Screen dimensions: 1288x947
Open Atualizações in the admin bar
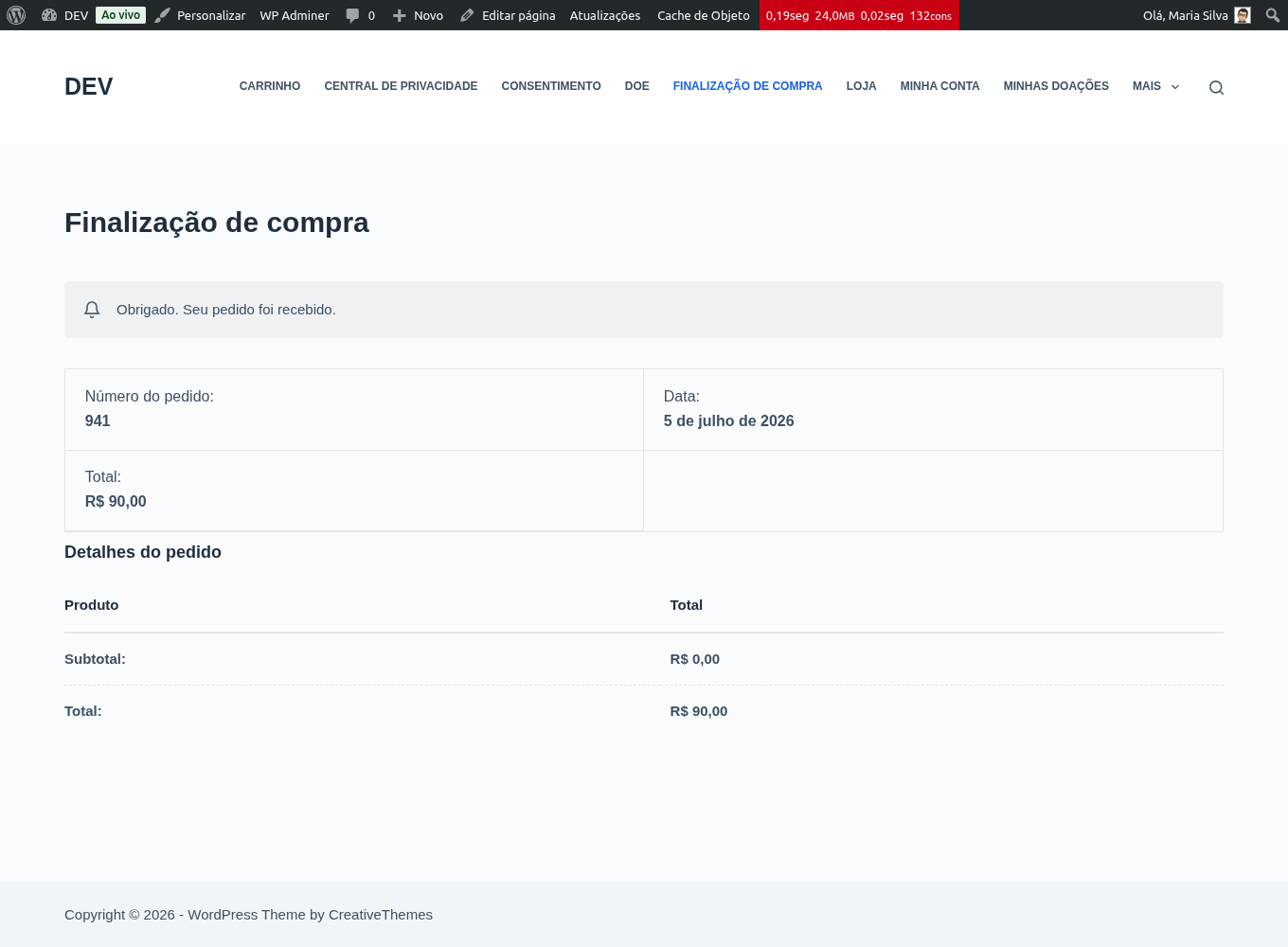point(605,15)
